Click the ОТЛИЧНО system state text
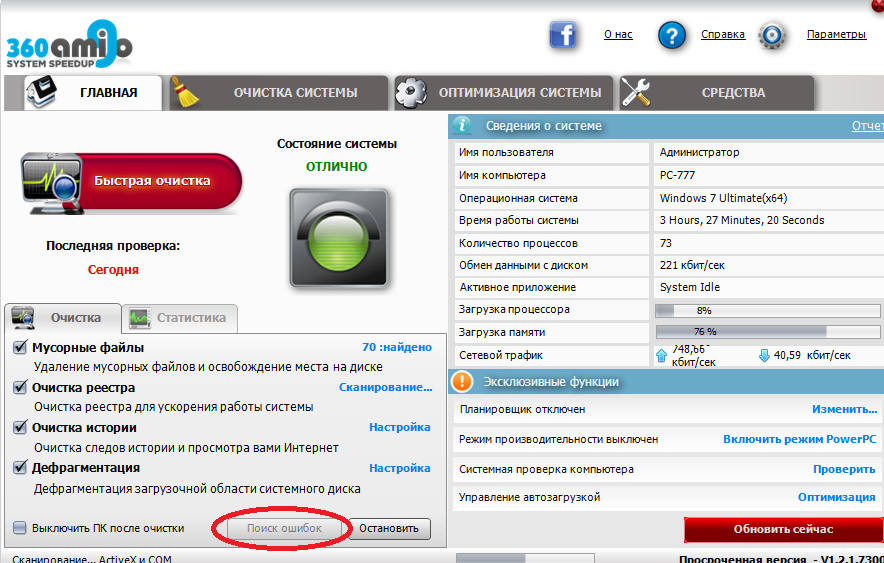This screenshot has height=563, width=884. tap(337, 166)
